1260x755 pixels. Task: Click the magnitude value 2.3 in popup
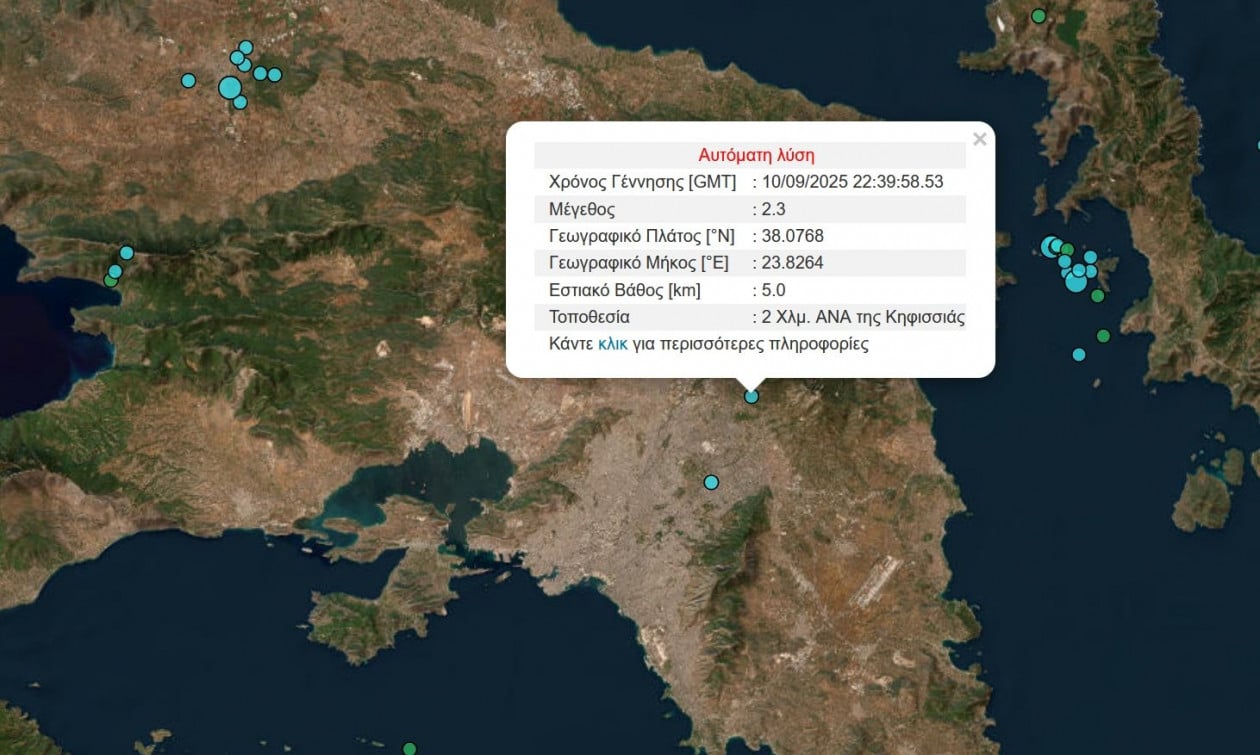click(x=770, y=209)
